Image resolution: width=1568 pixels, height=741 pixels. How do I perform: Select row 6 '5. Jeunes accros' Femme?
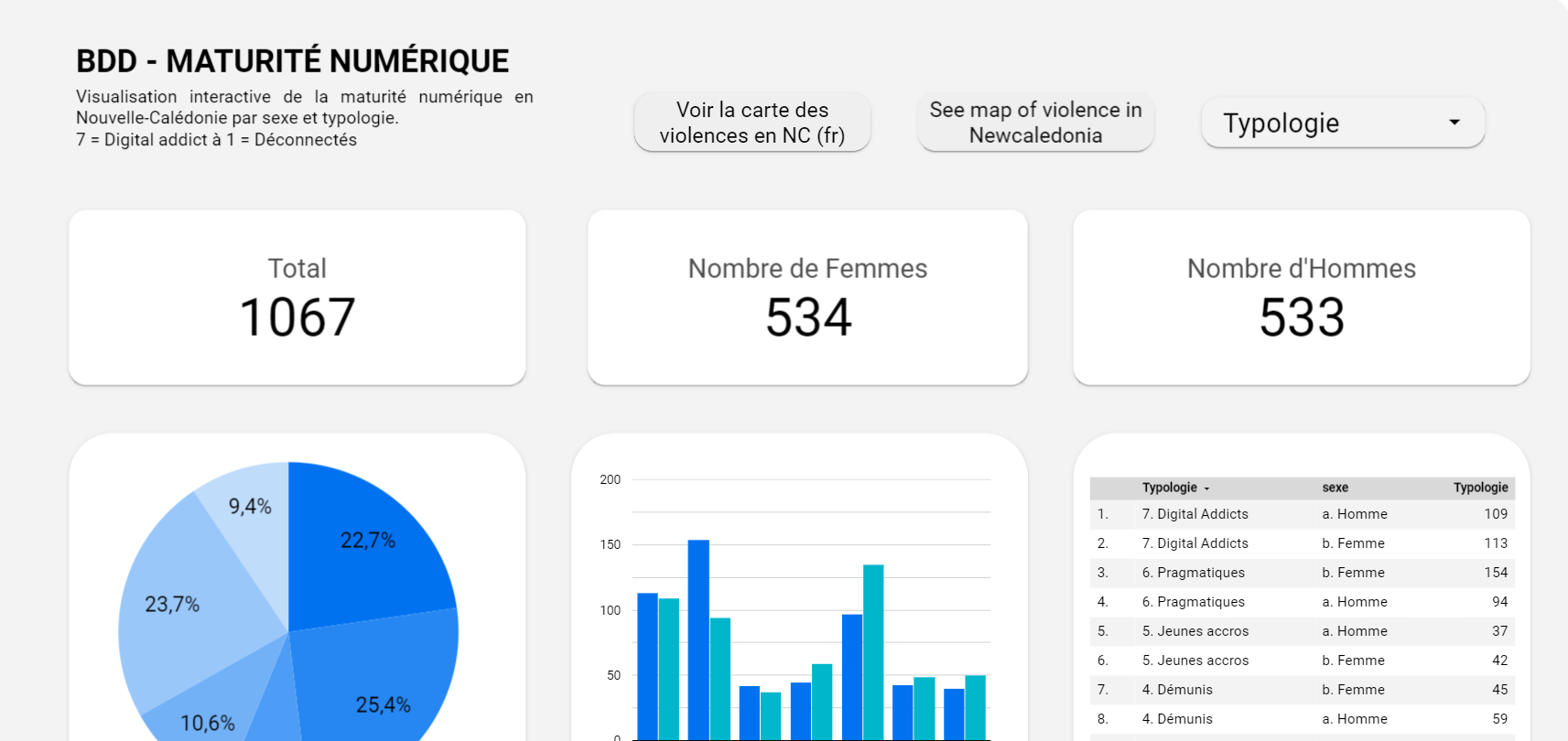click(x=1302, y=660)
